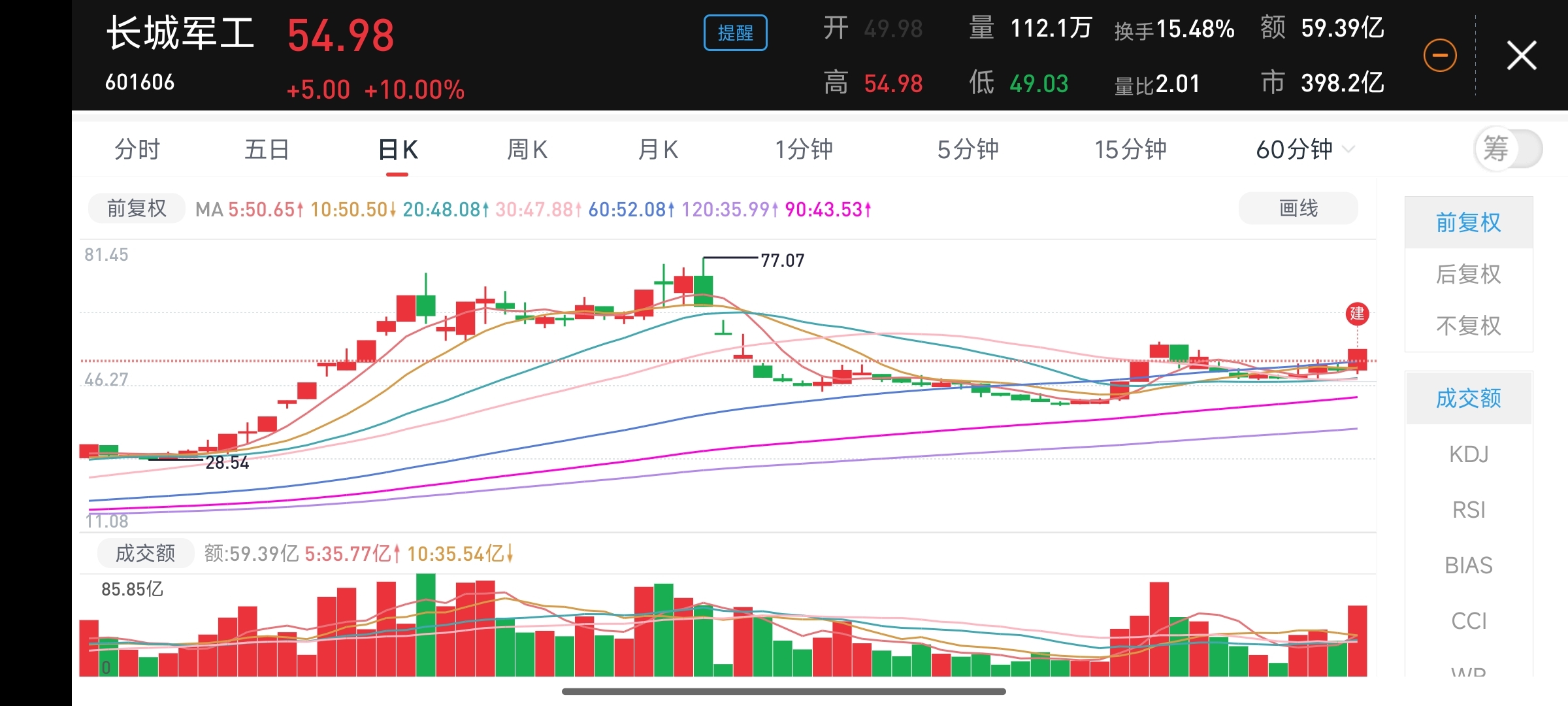
Task: Open 月K monthly chart tab
Action: pyautogui.click(x=658, y=150)
